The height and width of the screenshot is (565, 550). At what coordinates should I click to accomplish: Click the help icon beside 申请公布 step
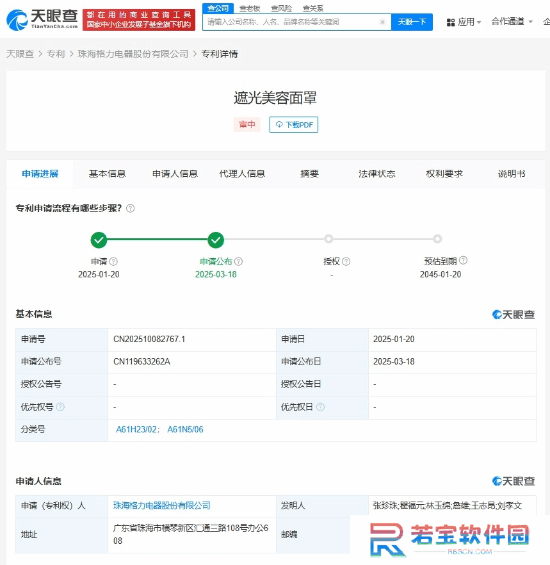tap(239, 261)
